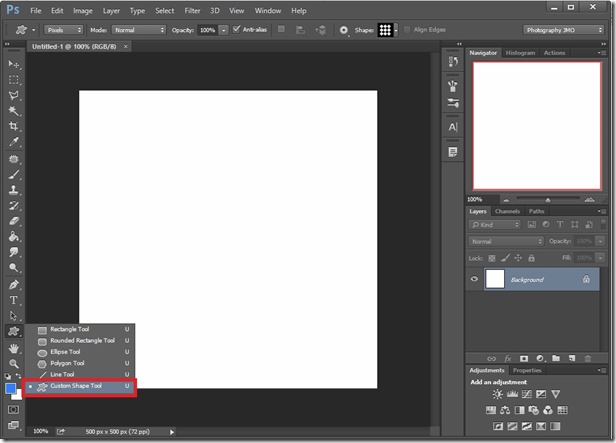Open the Mode Normal dropdown
This screenshot has height=443, width=616.
139,30
